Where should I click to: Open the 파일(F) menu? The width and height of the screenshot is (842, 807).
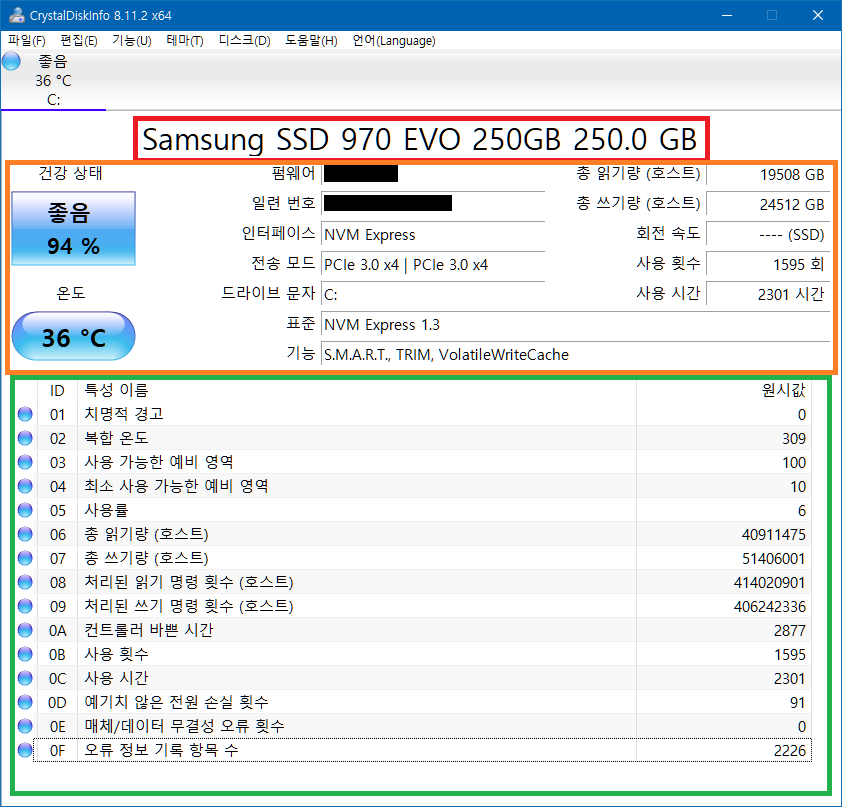(x=26, y=41)
